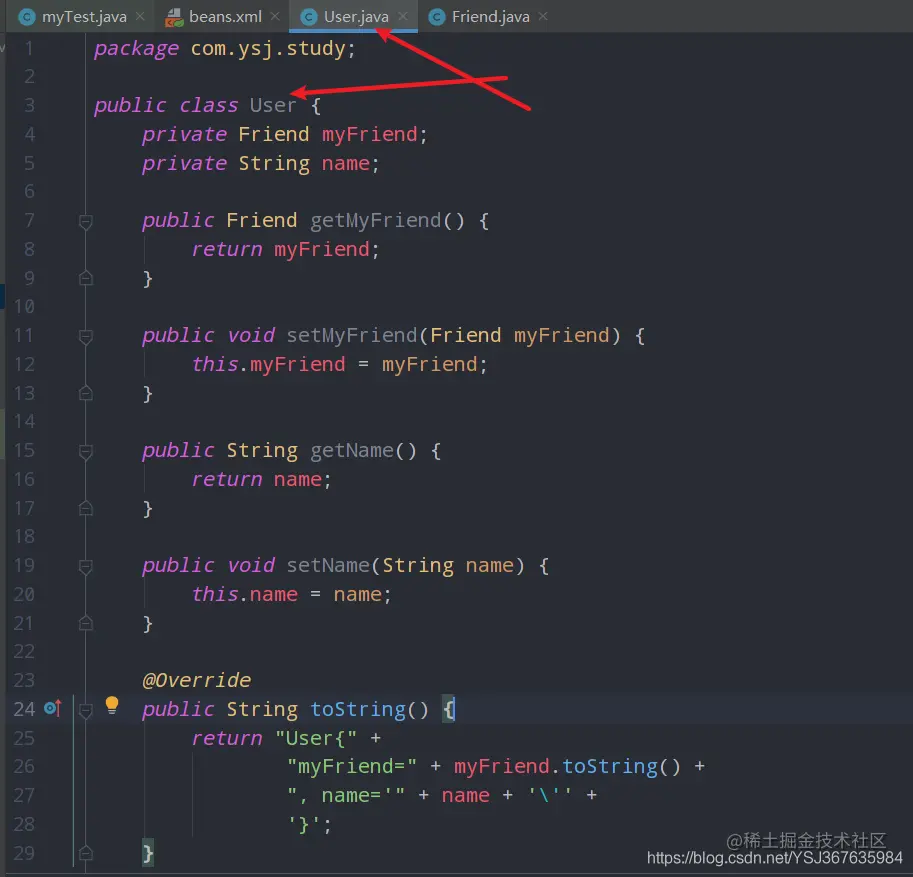
Task: Collapse toString method at line 24
Action: point(86,710)
